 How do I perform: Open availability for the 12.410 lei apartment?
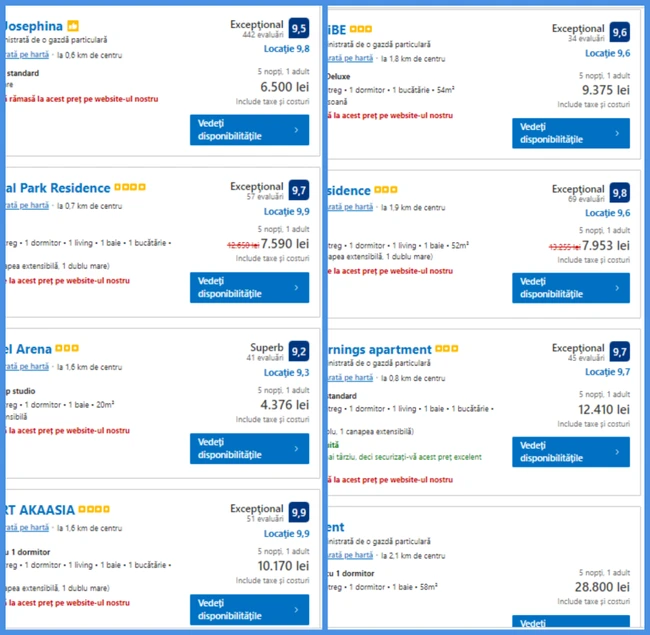(x=571, y=452)
